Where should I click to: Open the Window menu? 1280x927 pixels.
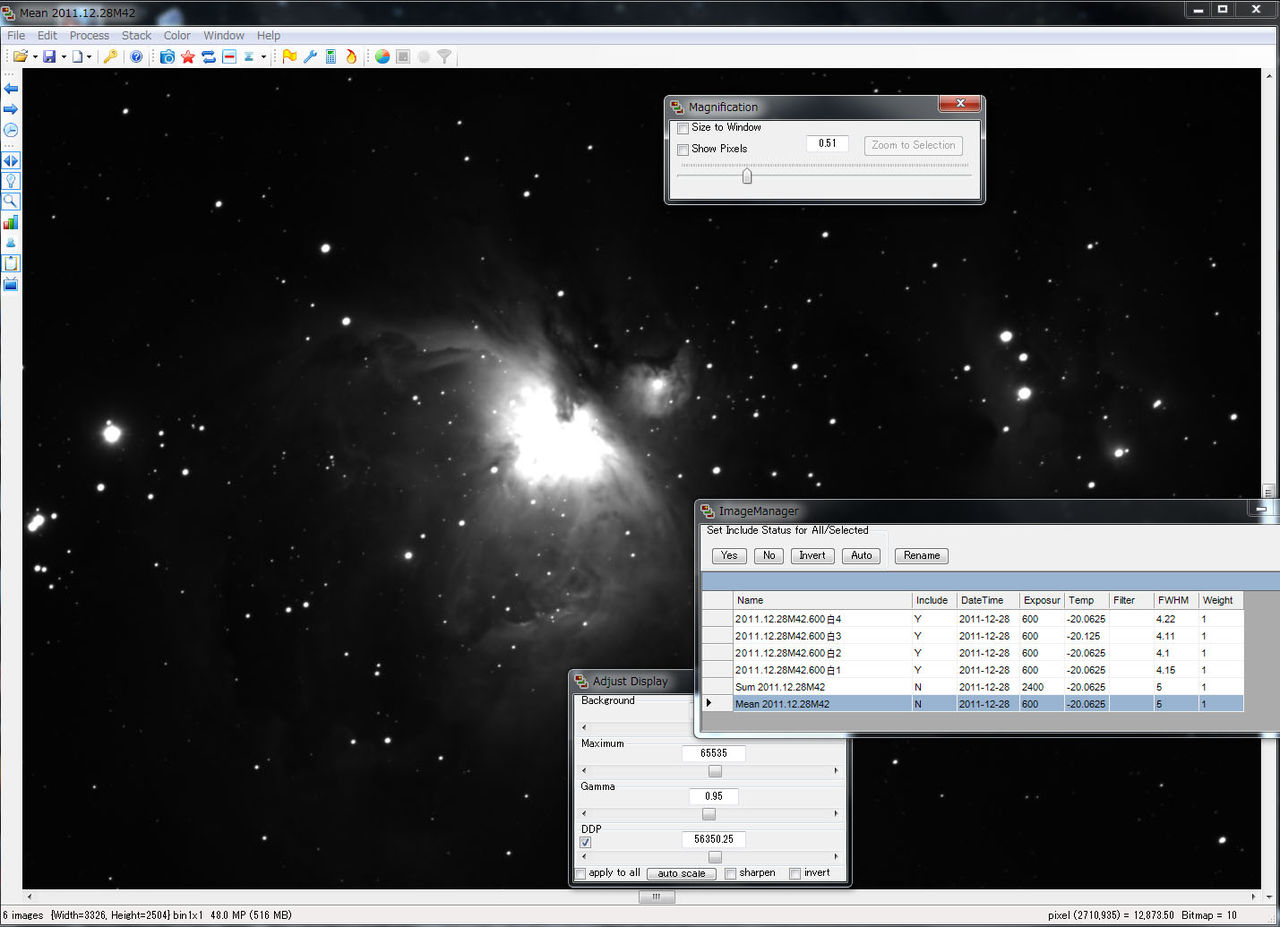pos(223,35)
